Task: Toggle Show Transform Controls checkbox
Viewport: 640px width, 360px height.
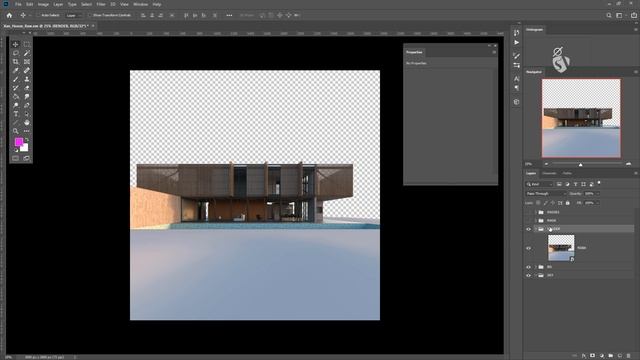Action: click(91, 16)
